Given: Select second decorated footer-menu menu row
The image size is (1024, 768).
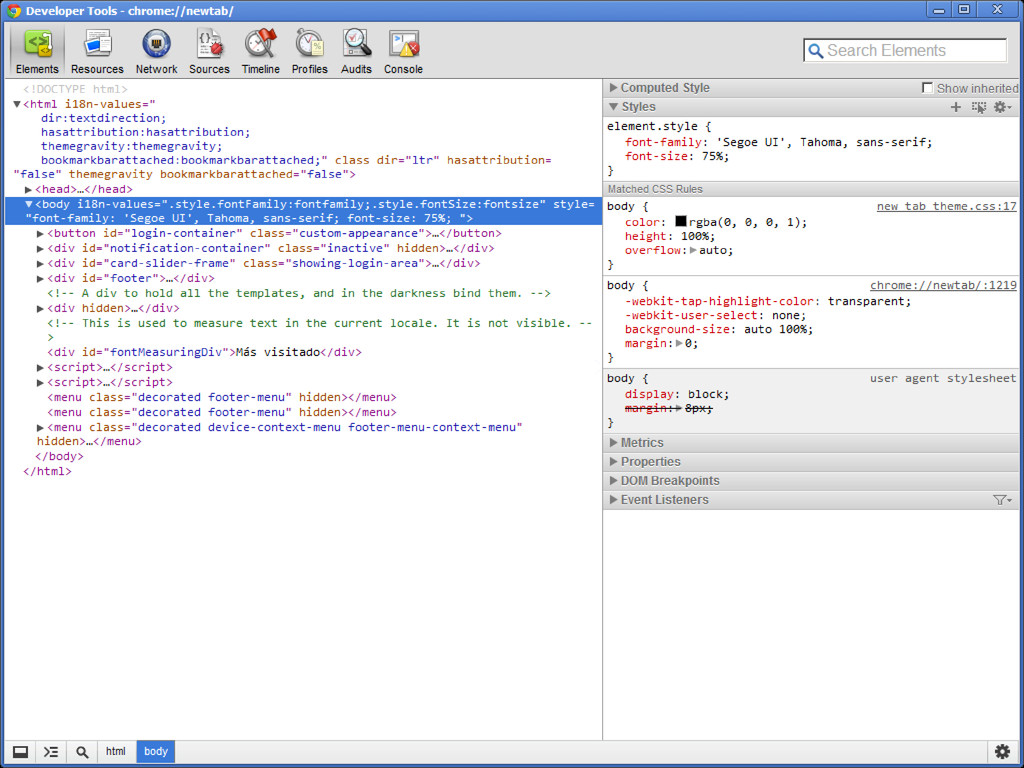Looking at the screenshot, I should 222,412.
